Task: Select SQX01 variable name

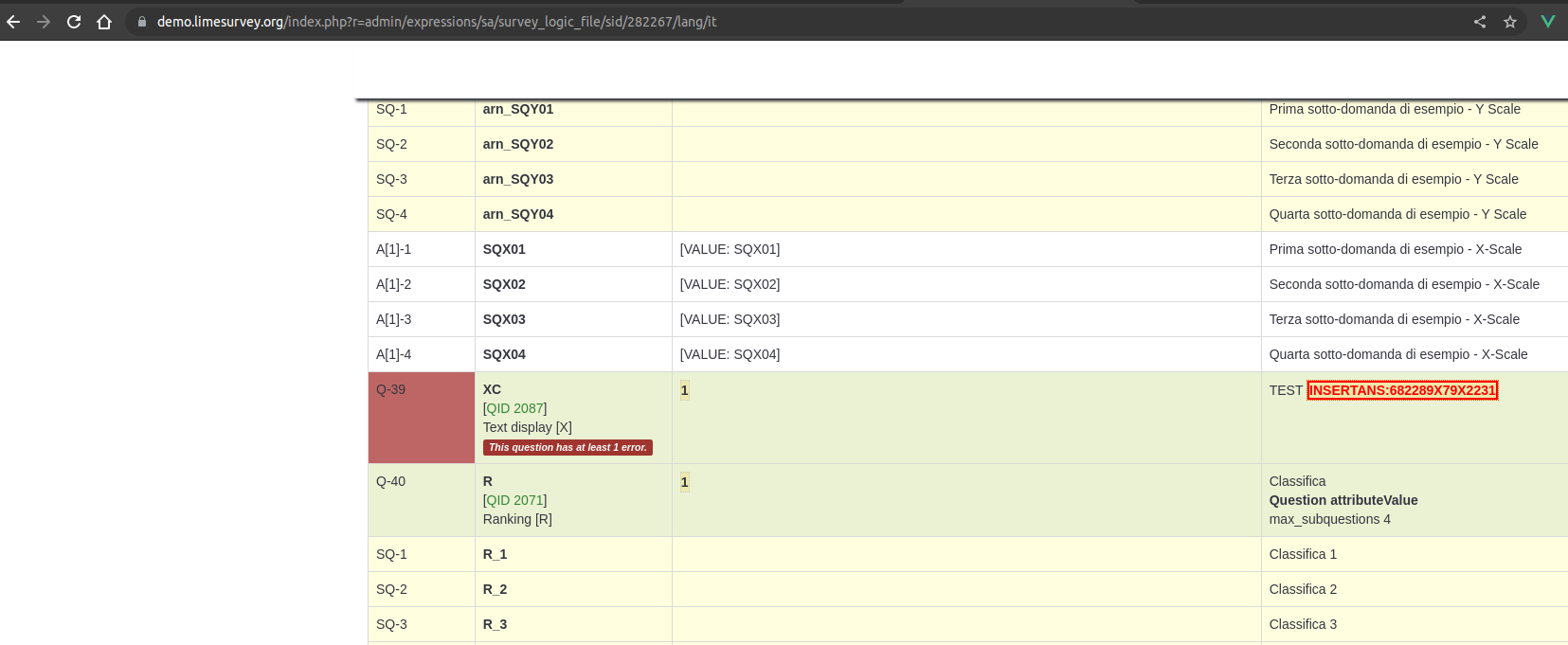Action: pyautogui.click(x=504, y=249)
